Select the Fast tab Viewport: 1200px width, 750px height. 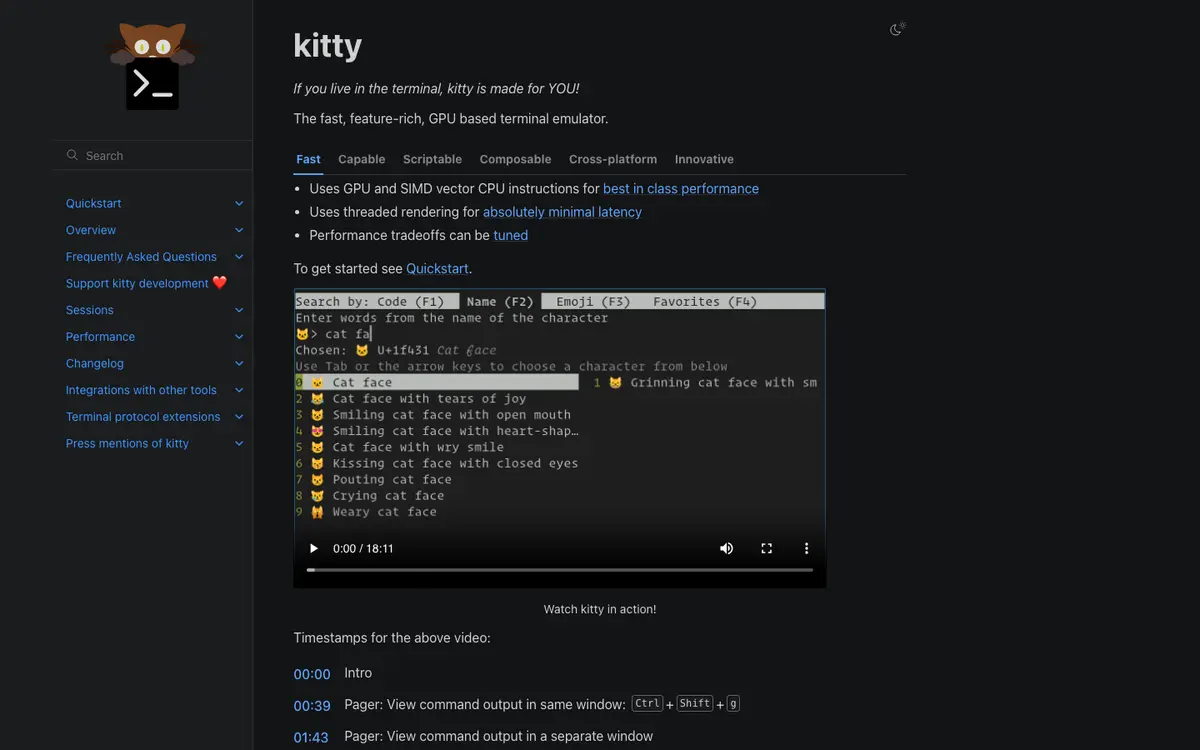pos(308,159)
